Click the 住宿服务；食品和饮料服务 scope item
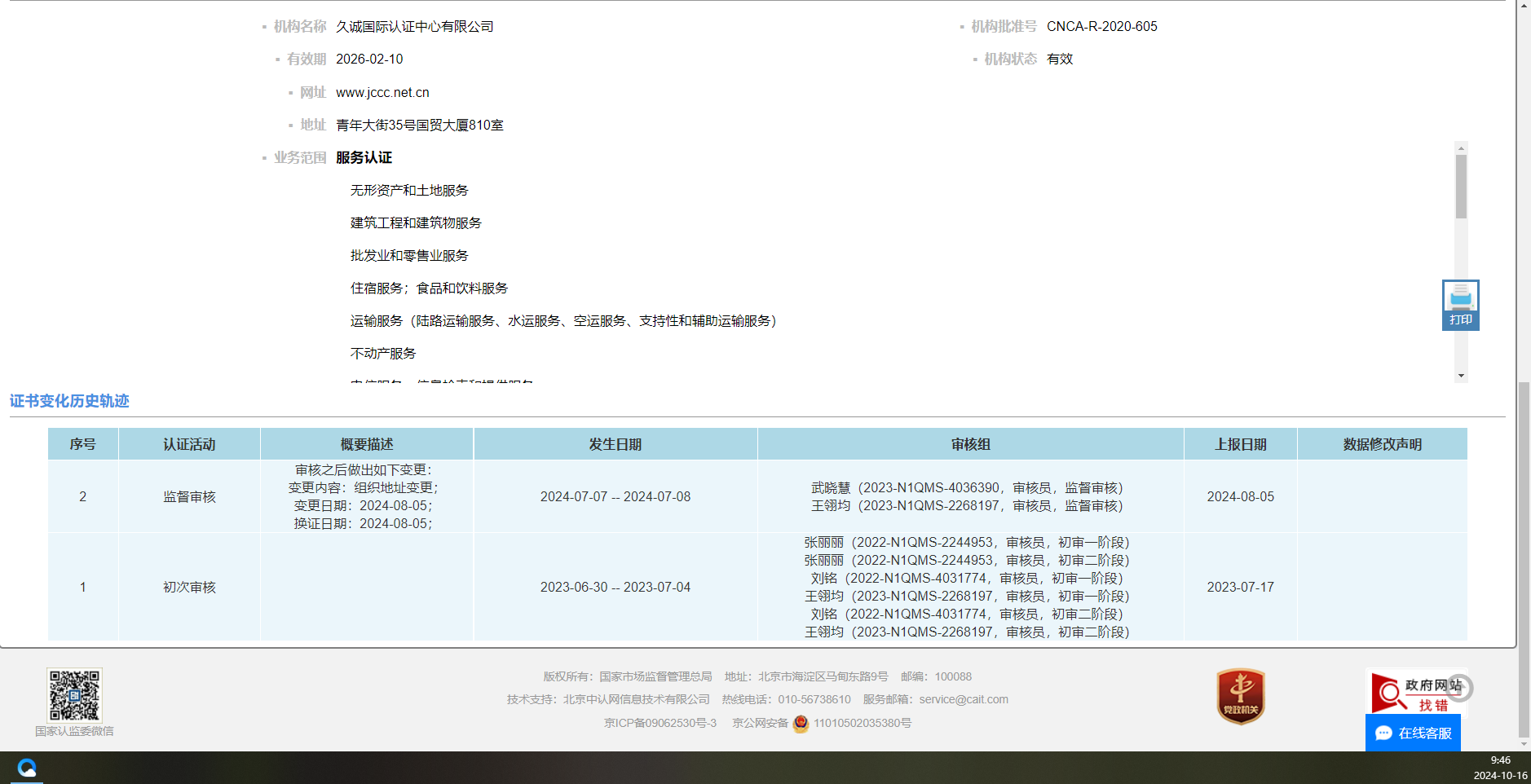Screen dimensions: 1531x784 point(429,288)
